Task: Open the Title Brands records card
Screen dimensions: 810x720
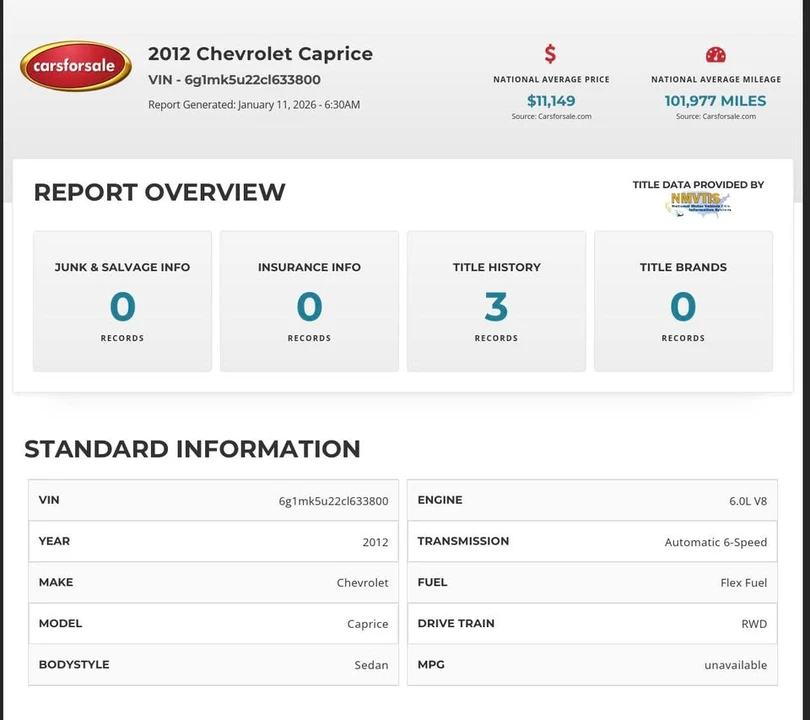Action: coord(683,301)
